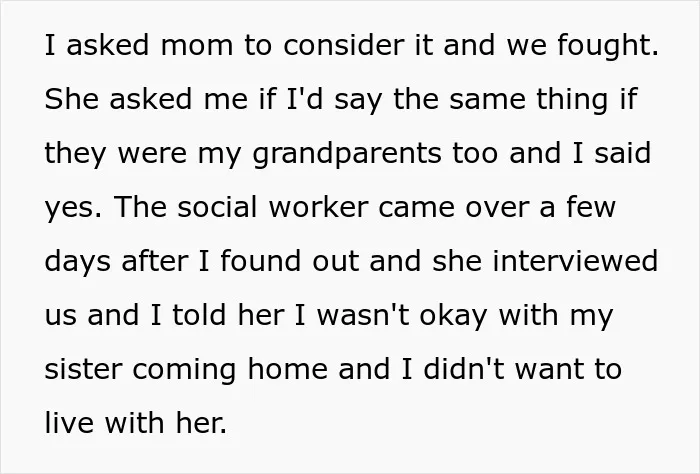Click the word "She" starting second line
700x474 pixels.
pos(71,99)
